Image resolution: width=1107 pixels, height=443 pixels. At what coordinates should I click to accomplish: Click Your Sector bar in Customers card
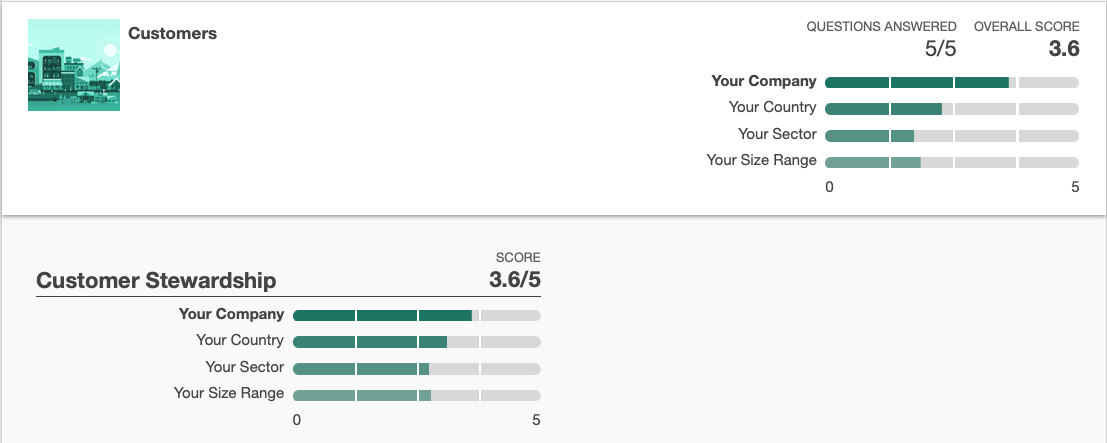tap(952, 135)
